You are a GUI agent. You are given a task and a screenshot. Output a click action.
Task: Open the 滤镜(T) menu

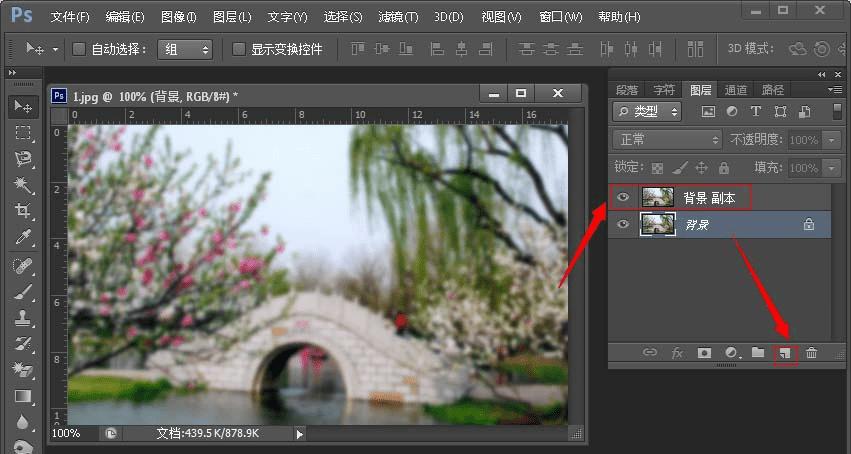(x=398, y=17)
